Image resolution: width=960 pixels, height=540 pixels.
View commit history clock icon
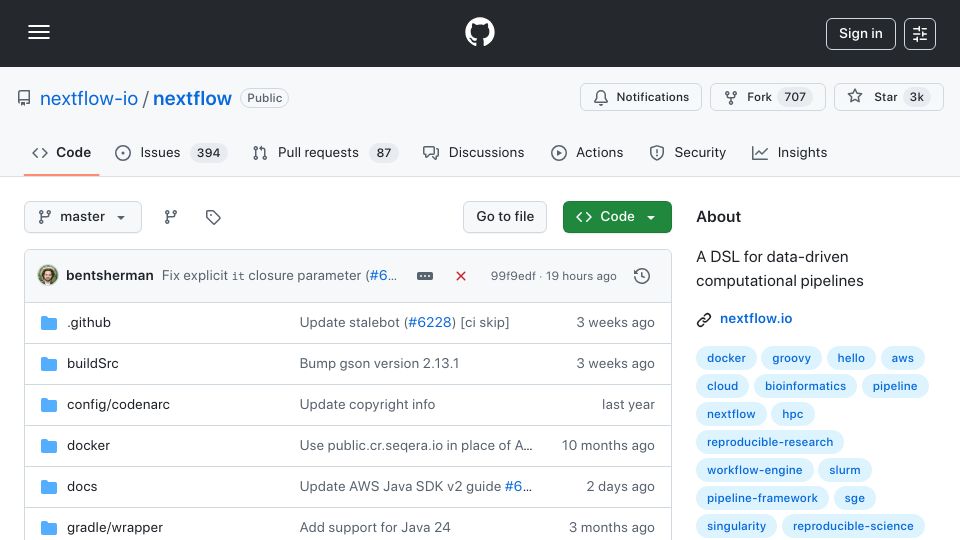tap(642, 276)
